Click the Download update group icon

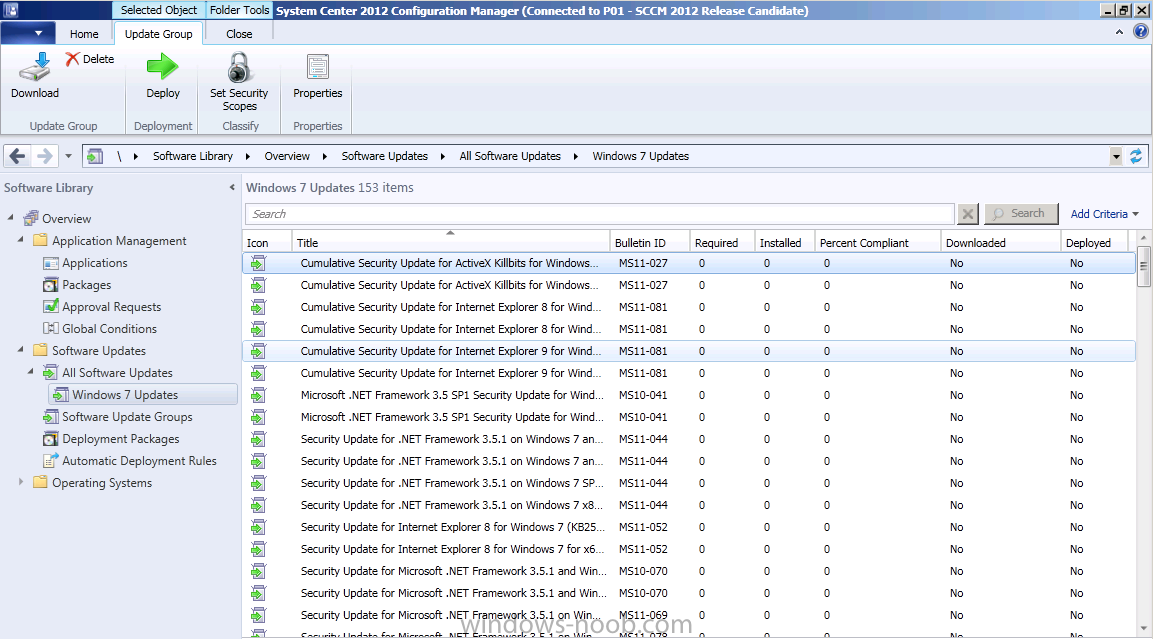[x=35, y=76]
